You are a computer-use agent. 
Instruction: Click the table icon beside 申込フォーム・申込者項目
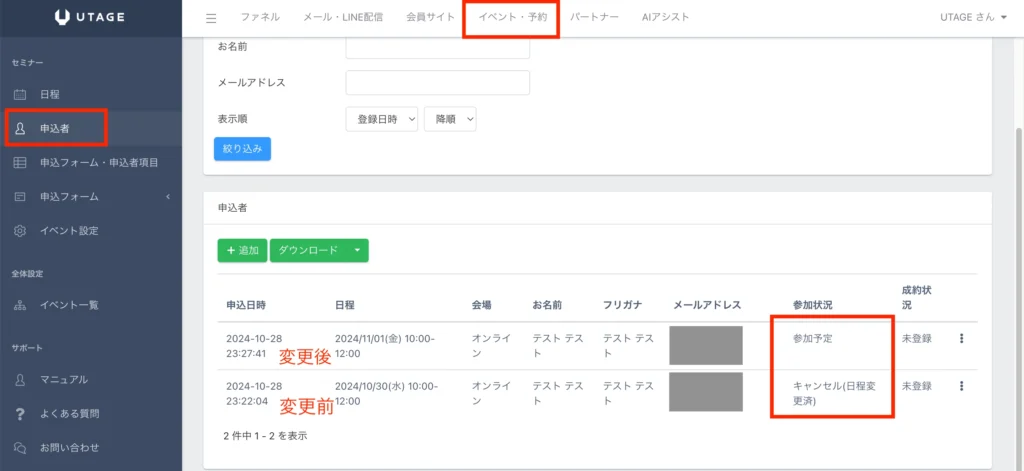(20, 163)
